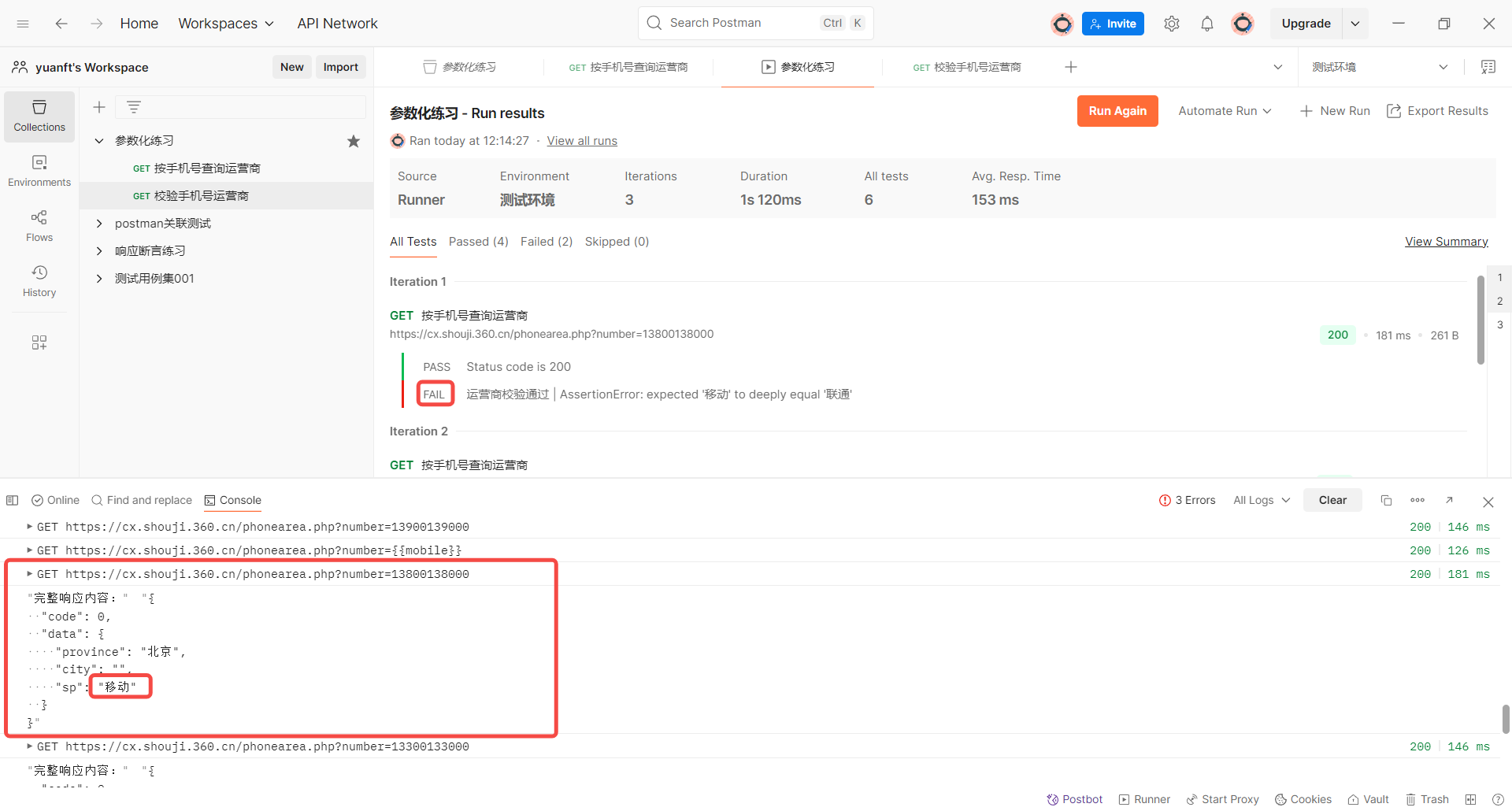Collapse the 参数化练习 collection

pyautogui.click(x=99, y=141)
